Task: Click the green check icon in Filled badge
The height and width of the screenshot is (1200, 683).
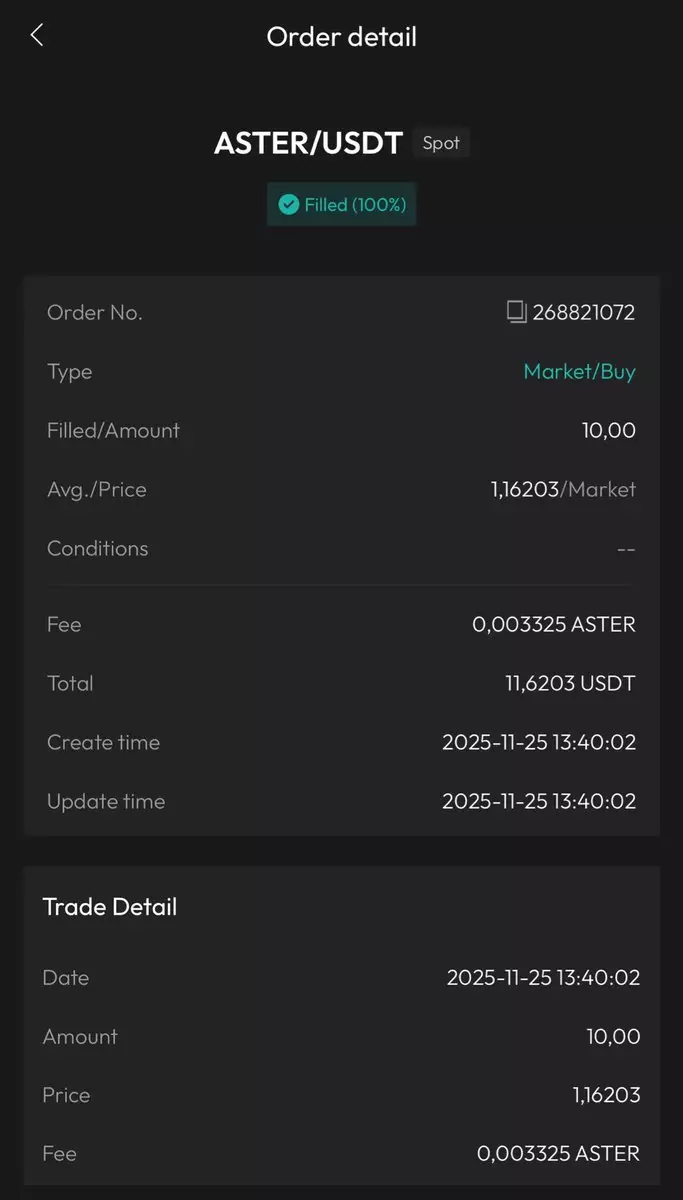Action: click(289, 205)
